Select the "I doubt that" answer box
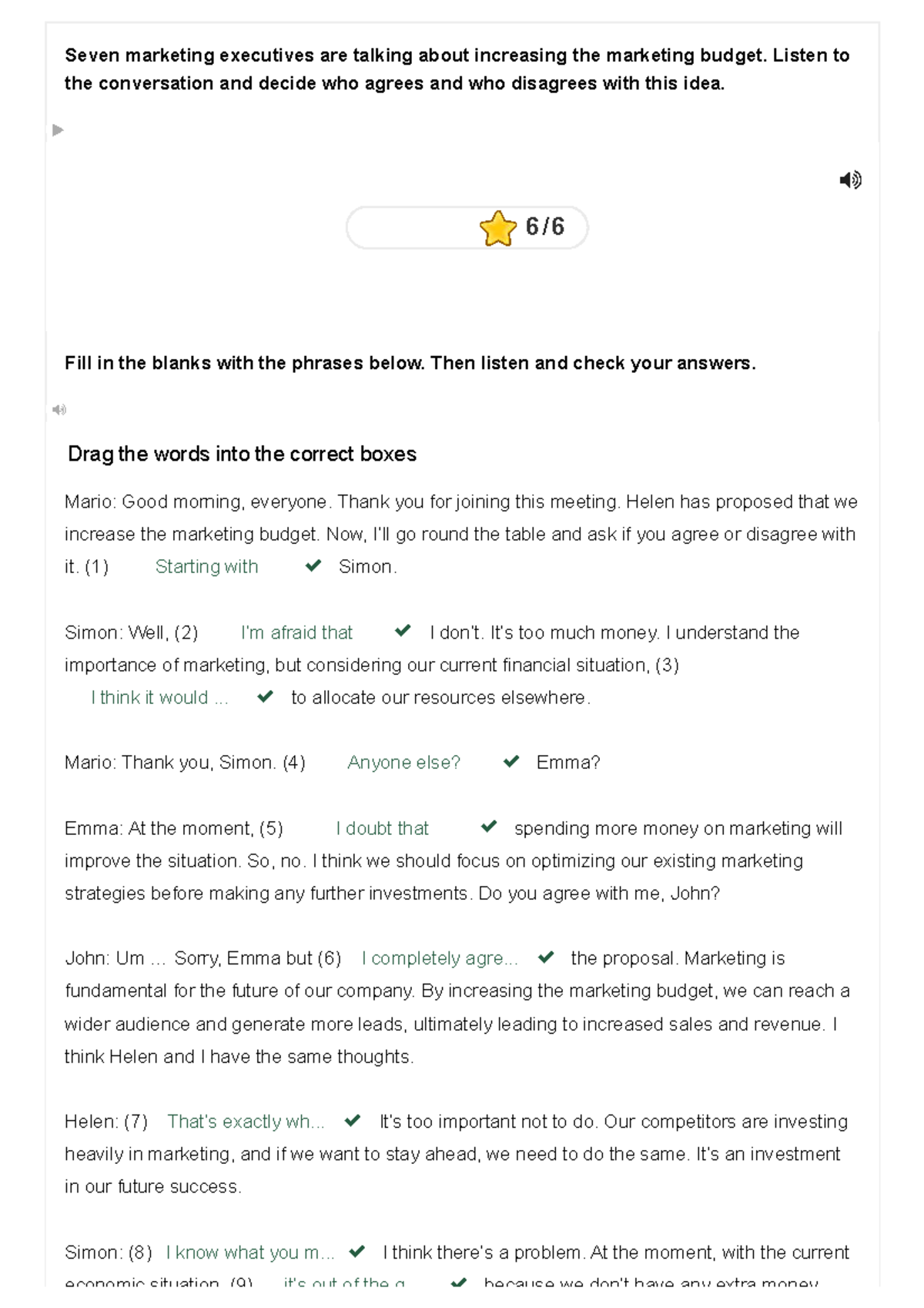This screenshot has width=924, height=1308. (382, 829)
